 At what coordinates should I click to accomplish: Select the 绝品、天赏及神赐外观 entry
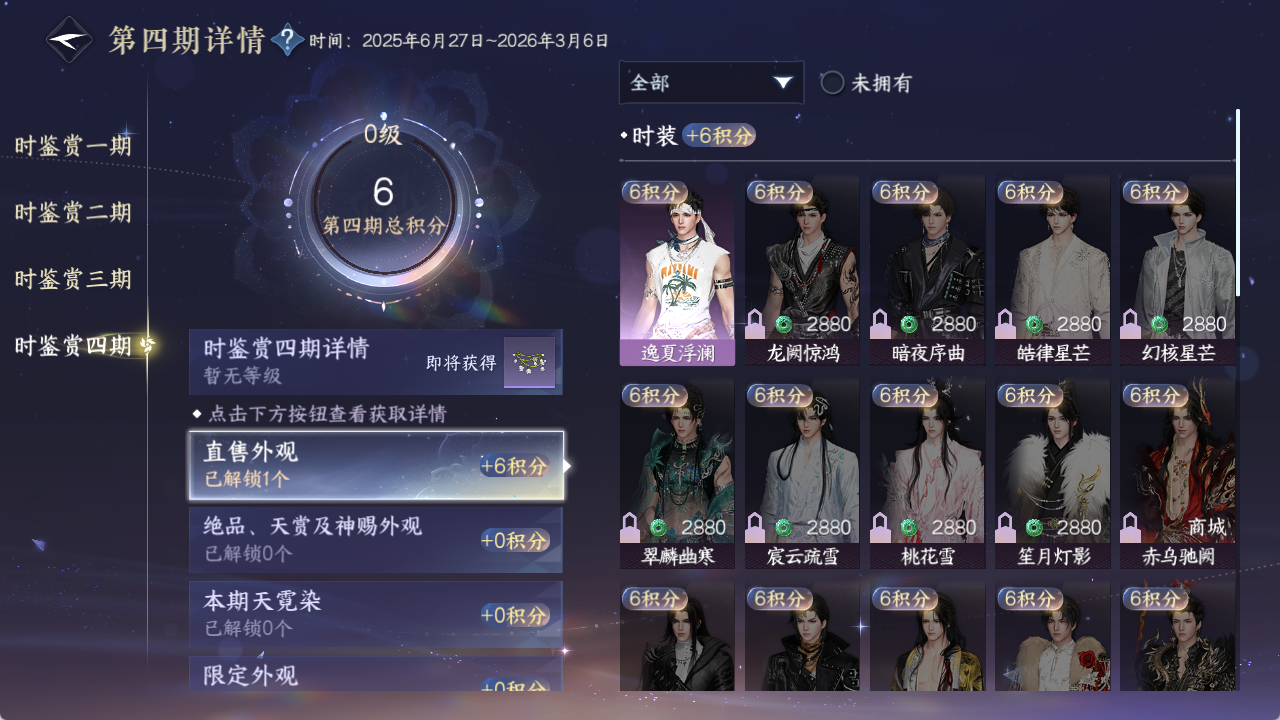376,539
